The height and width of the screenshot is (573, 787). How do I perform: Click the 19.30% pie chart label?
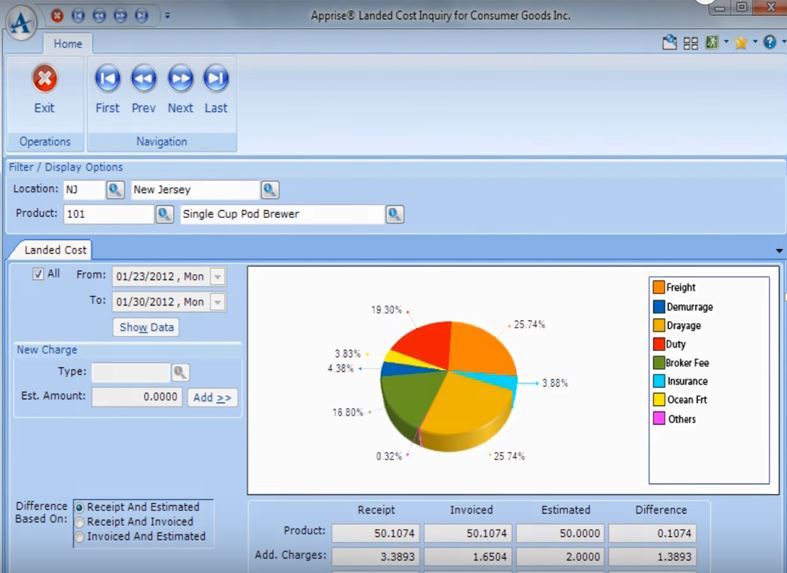tap(386, 310)
